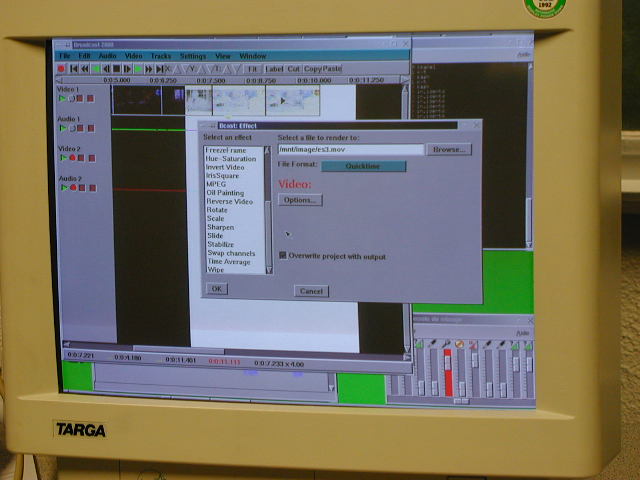Image resolution: width=640 pixels, height=480 pixels.
Task: Open the Tracks menu
Action: pyautogui.click(x=161, y=56)
